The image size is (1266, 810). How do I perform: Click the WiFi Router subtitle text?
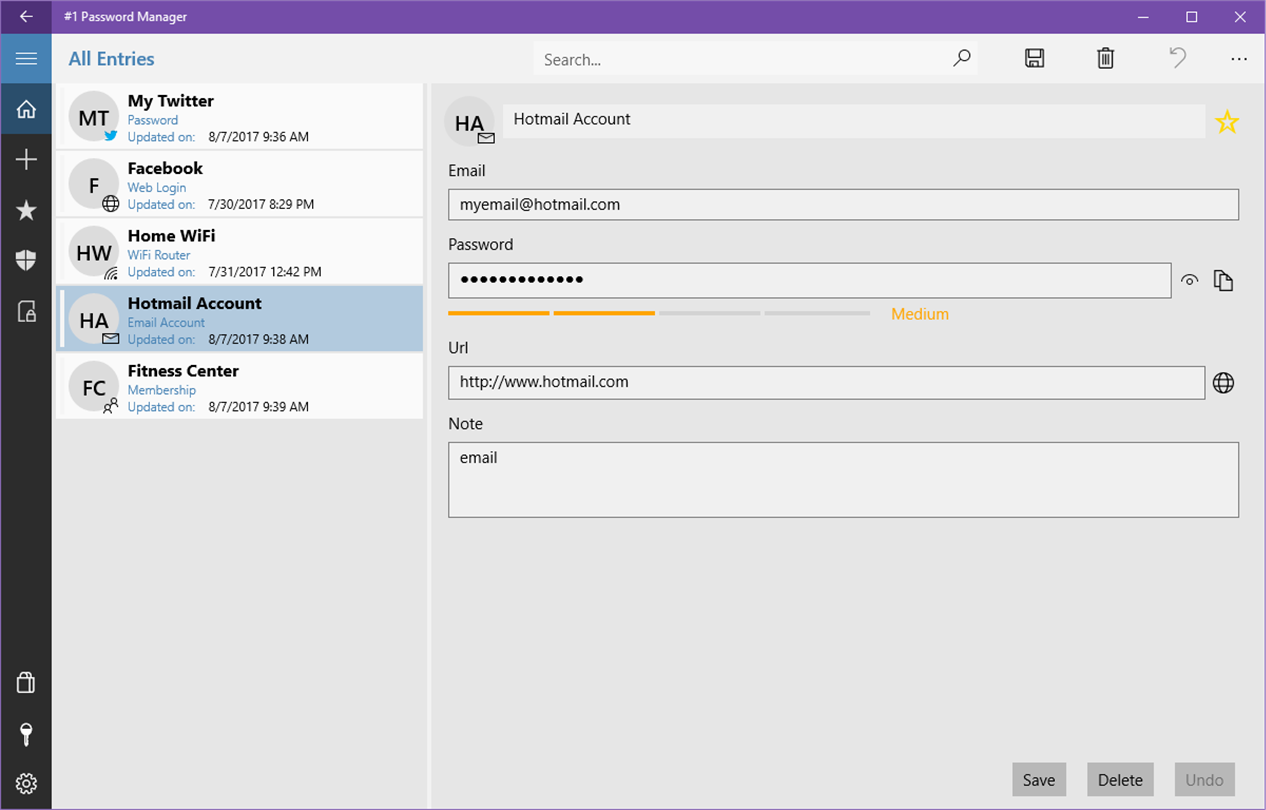click(x=159, y=255)
